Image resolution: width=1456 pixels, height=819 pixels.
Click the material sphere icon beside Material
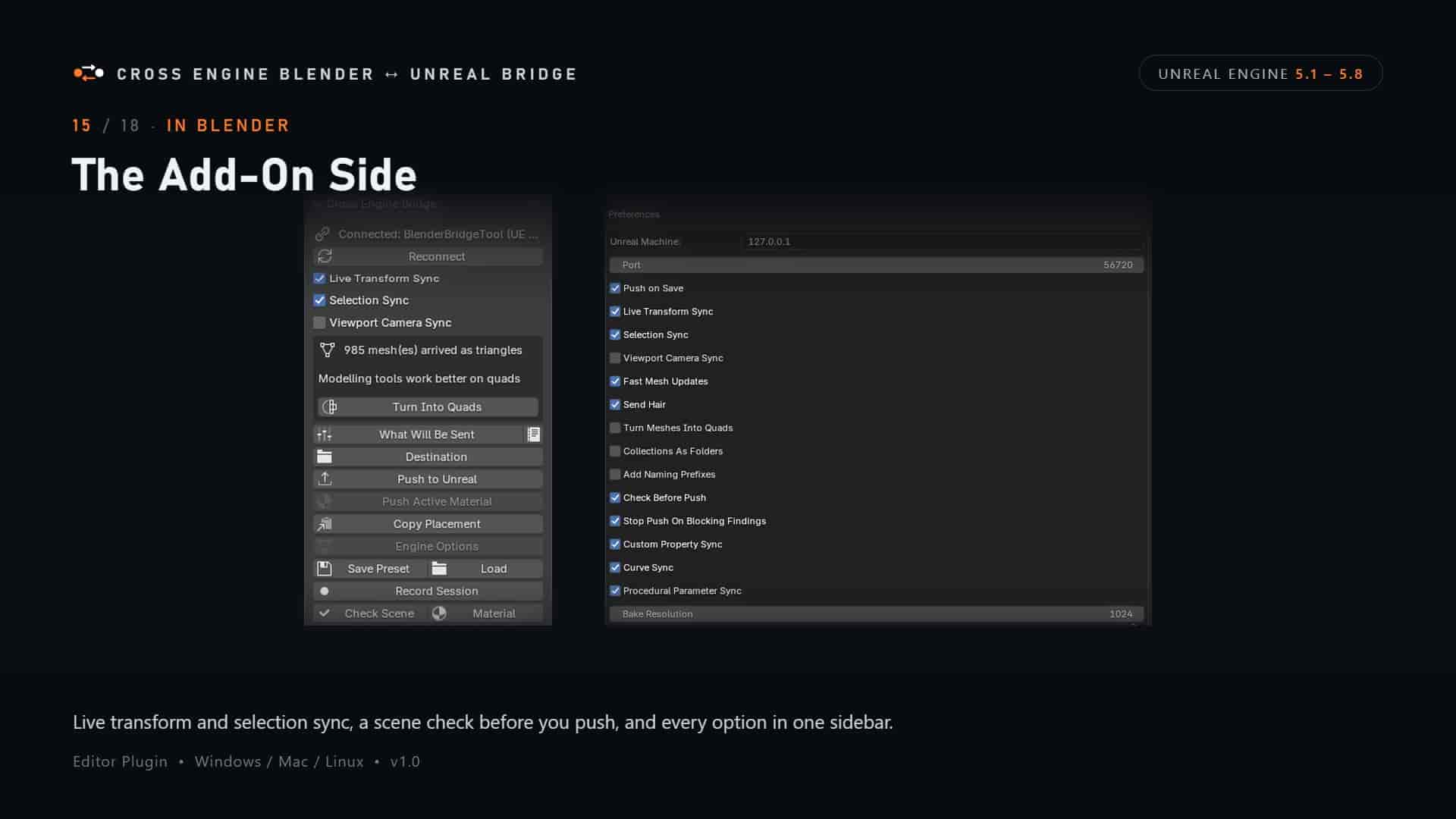pyautogui.click(x=439, y=613)
